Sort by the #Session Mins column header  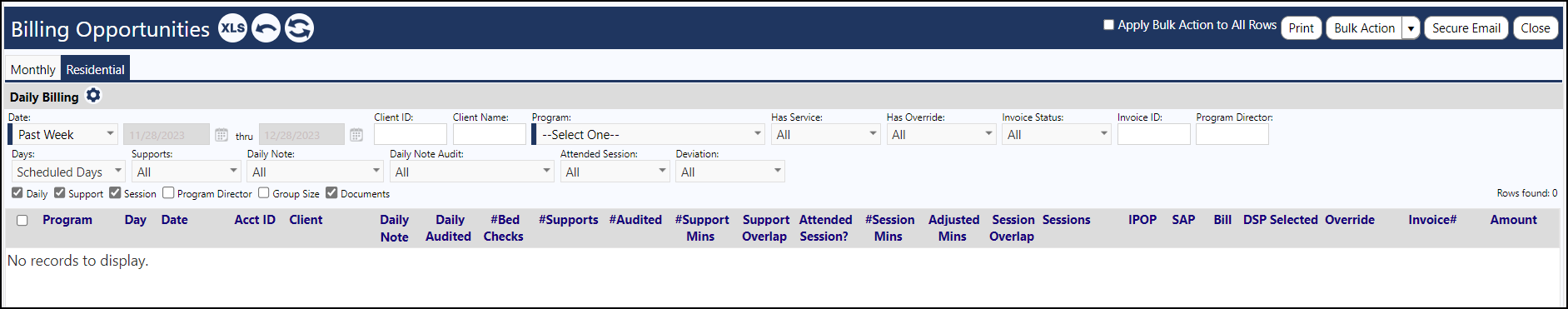[x=889, y=228]
